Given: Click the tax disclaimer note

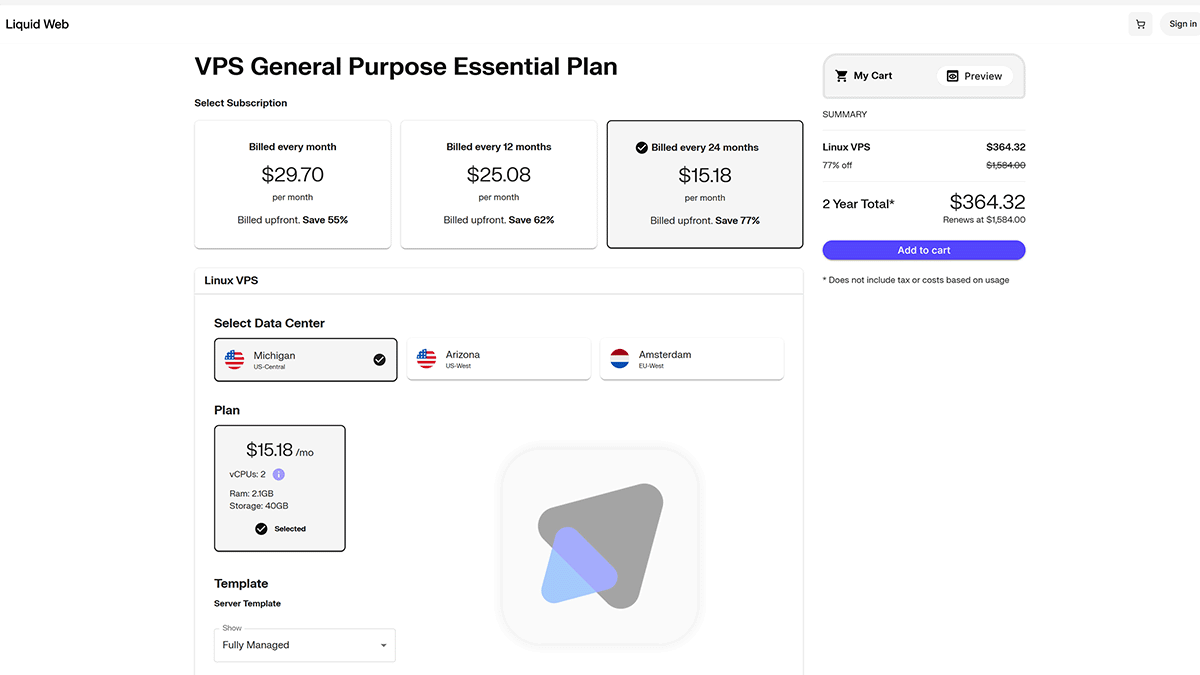Looking at the screenshot, I should [x=916, y=280].
